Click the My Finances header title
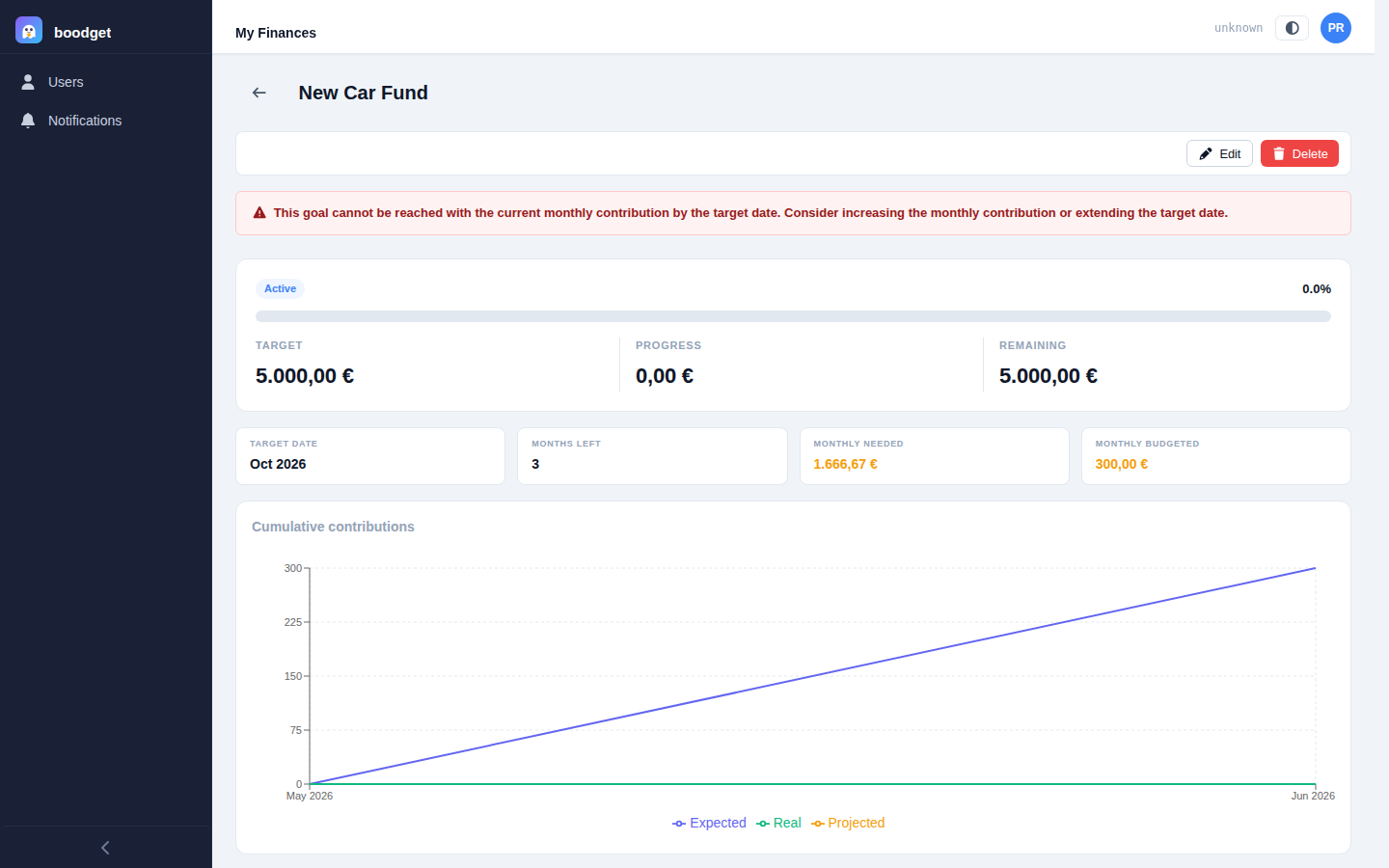Screen dimensions: 1389x868 [276, 33]
